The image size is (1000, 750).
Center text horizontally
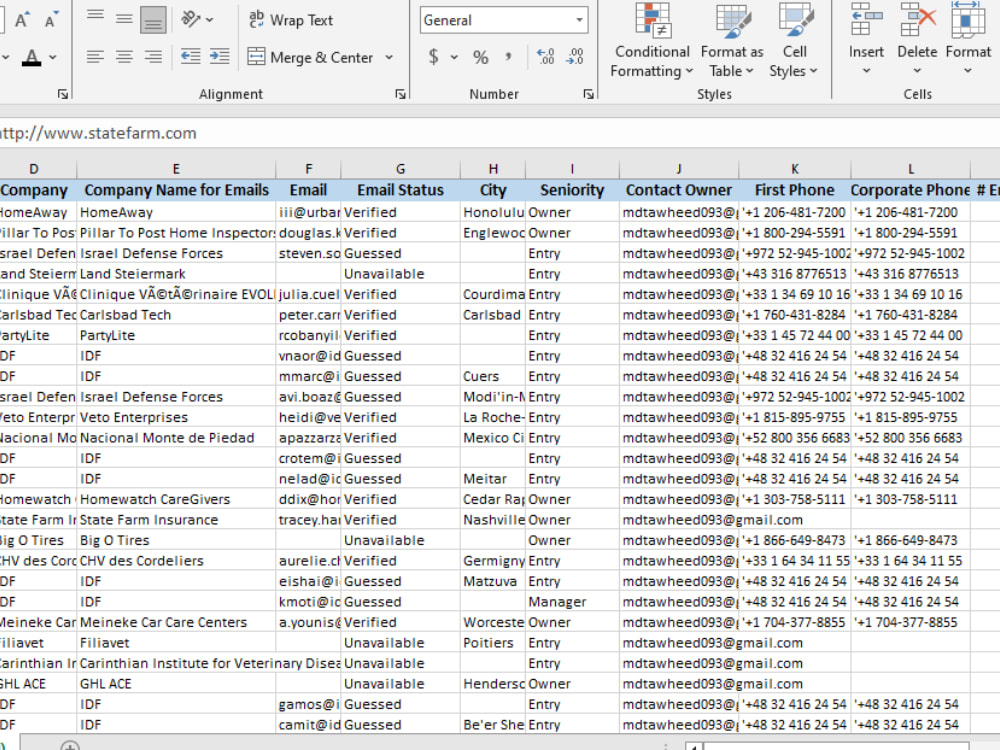coord(124,57)
